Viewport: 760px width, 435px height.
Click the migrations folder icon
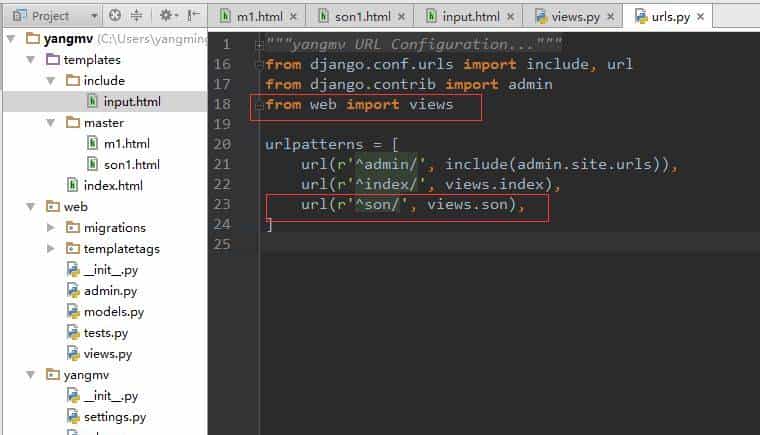point(73,227)
